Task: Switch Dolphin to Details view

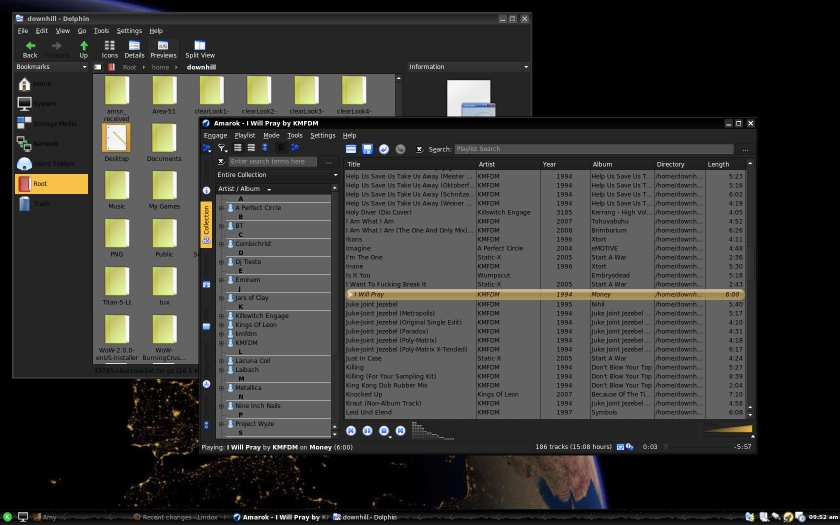Action: (134, 49)
